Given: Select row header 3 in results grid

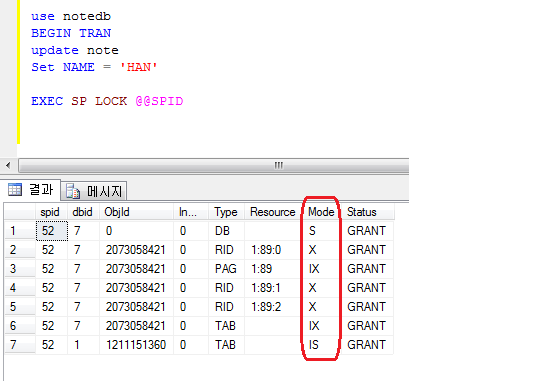Looking at the screenshot, I should point(20,269).
